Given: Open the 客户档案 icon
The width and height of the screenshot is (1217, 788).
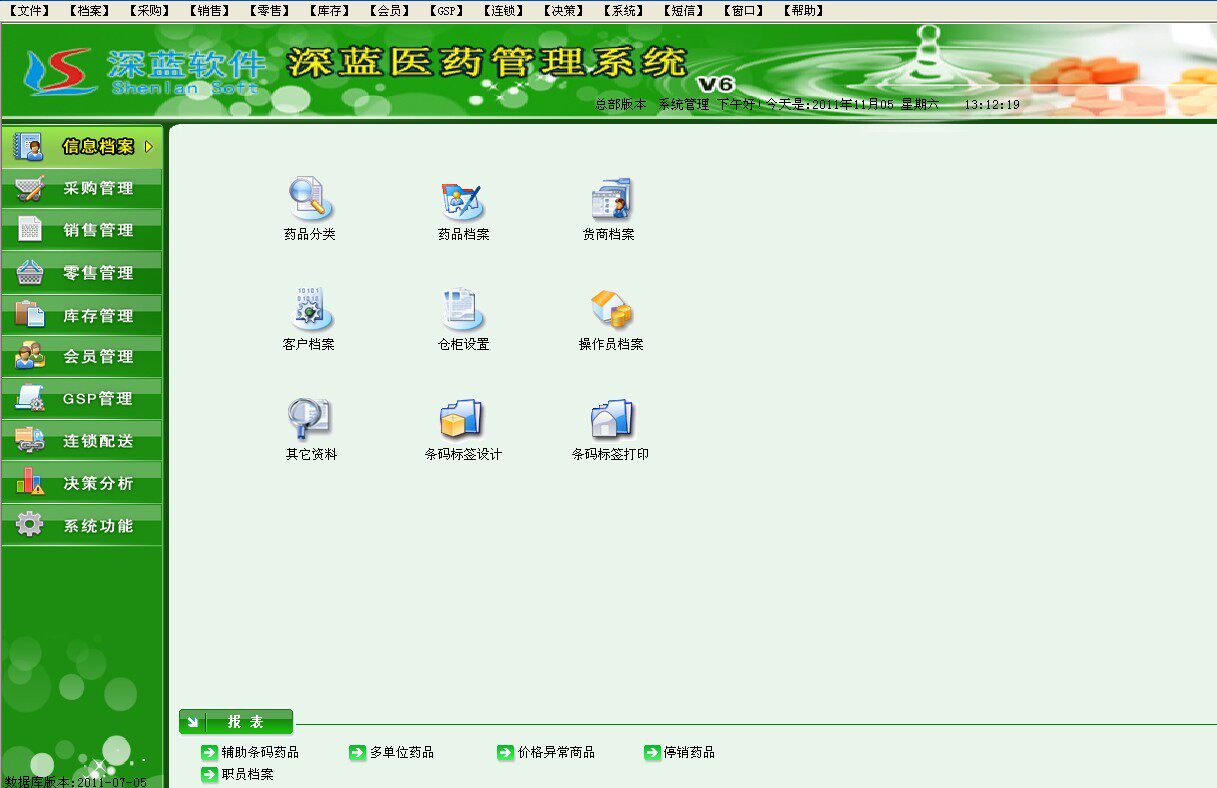Looking at the screenshot, I should [310, 309].
